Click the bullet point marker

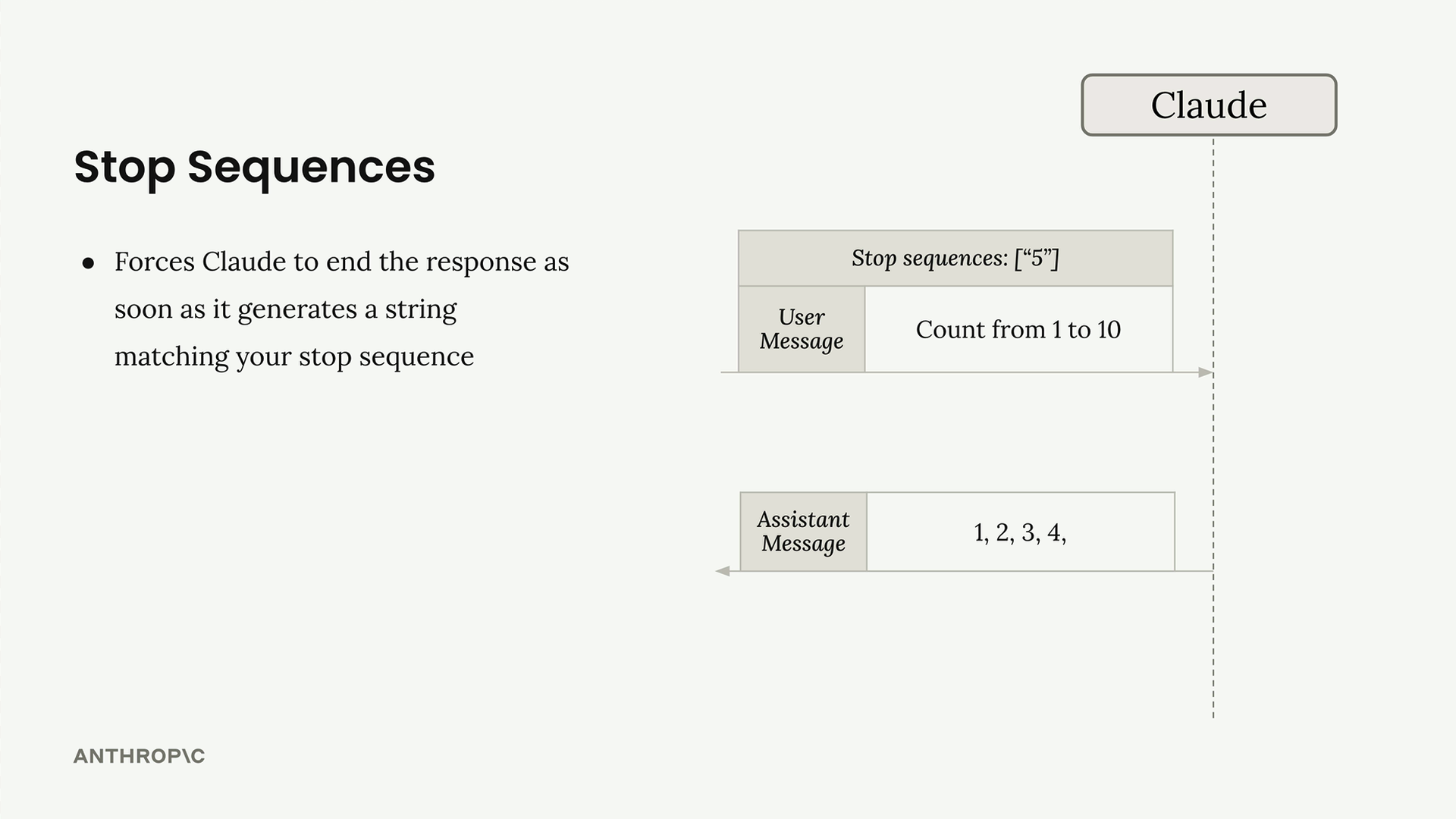89,263
